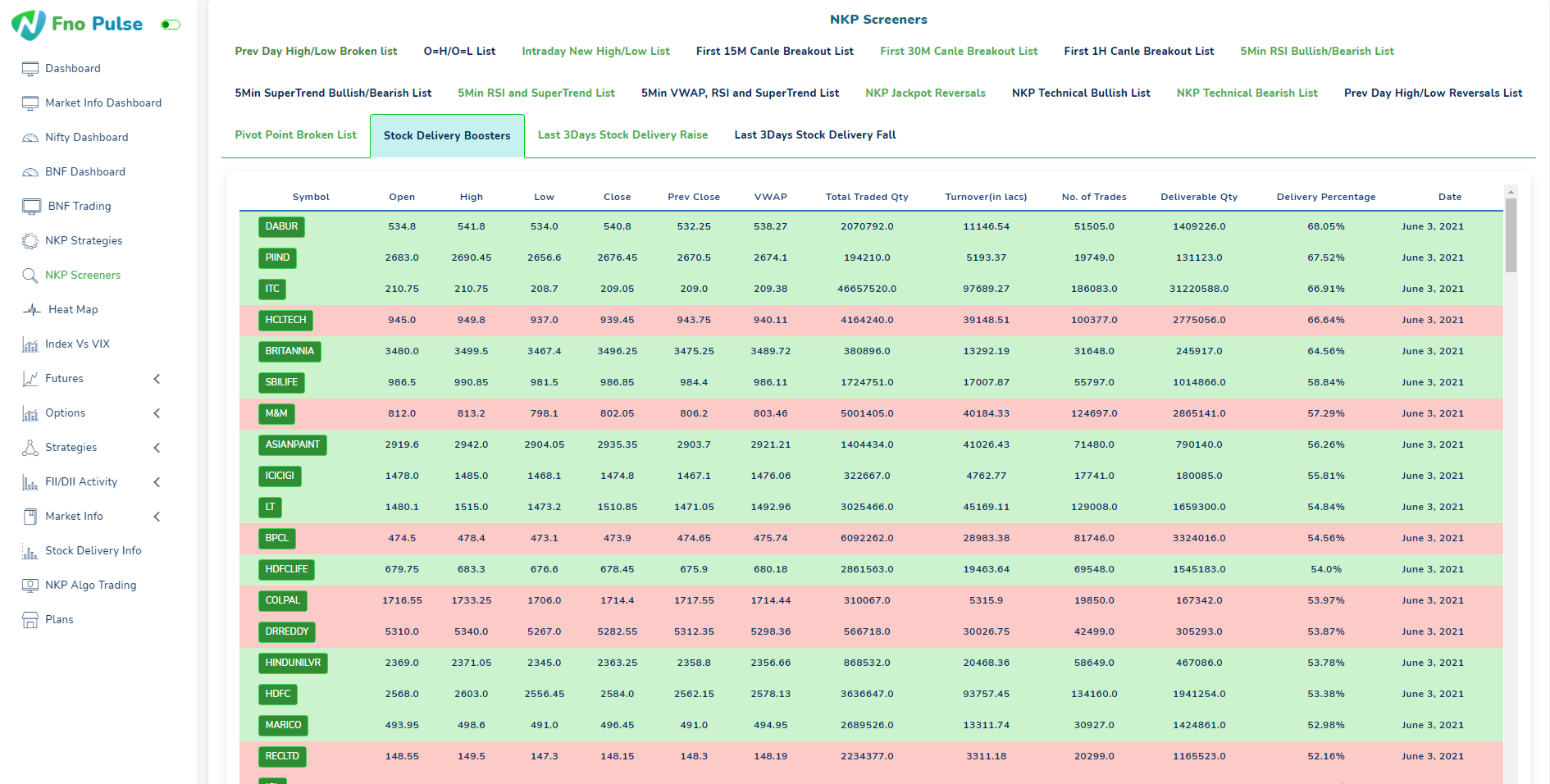Click the NKP Screeners page title

[878, 20]
